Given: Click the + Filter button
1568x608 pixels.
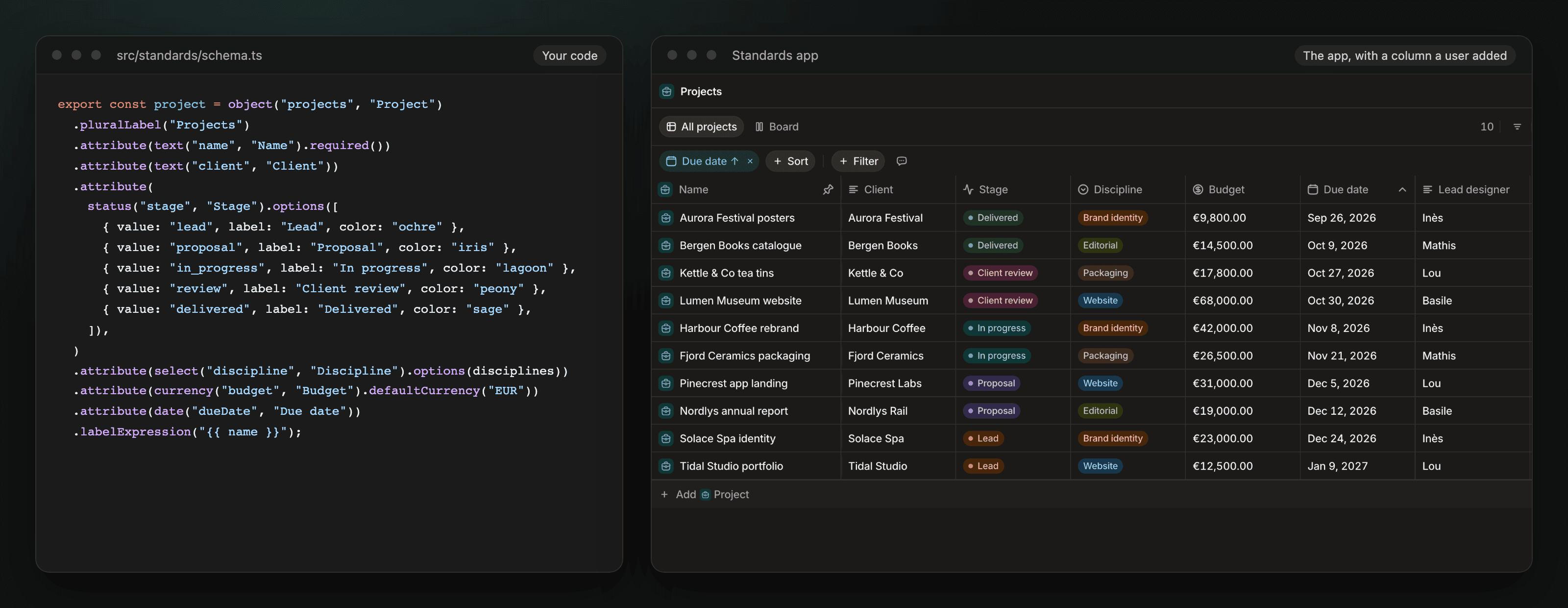Looking at the screenshot, I should point(857,161).
